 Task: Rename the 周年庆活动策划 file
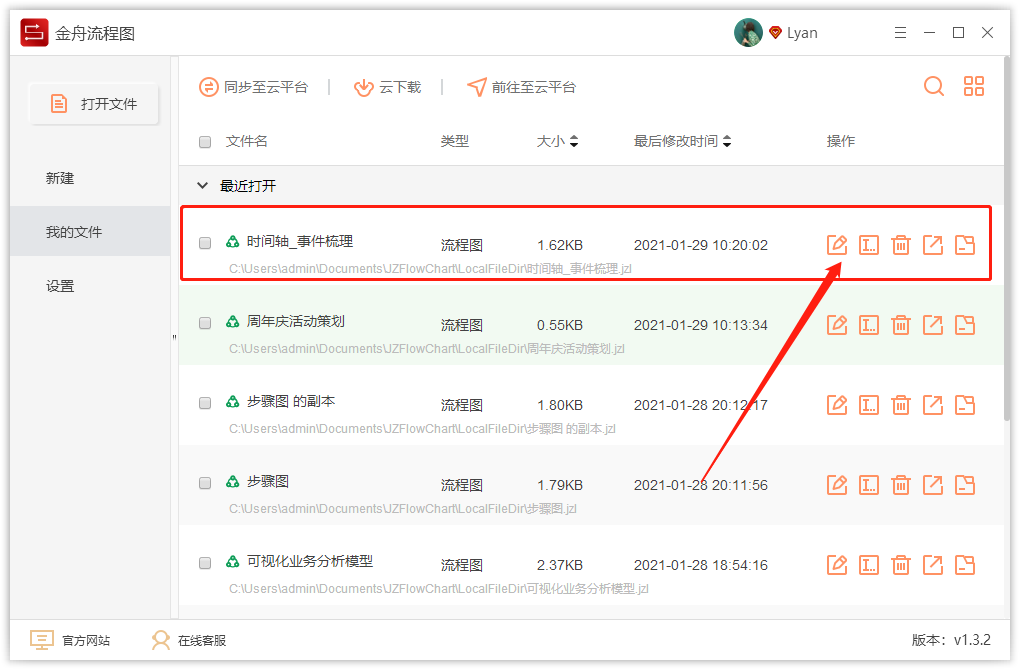[868, 325]
